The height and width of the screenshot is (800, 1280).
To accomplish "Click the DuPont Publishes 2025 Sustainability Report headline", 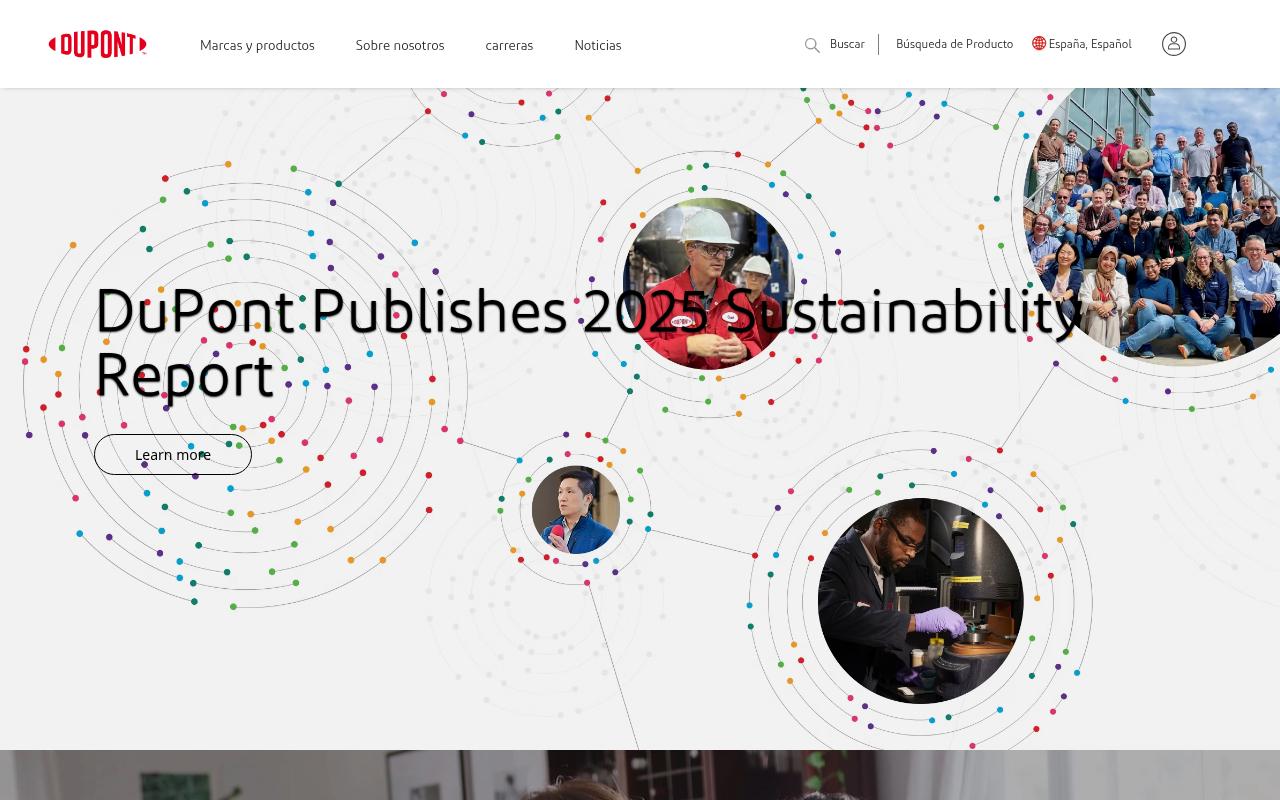I will tap(588, 342).
